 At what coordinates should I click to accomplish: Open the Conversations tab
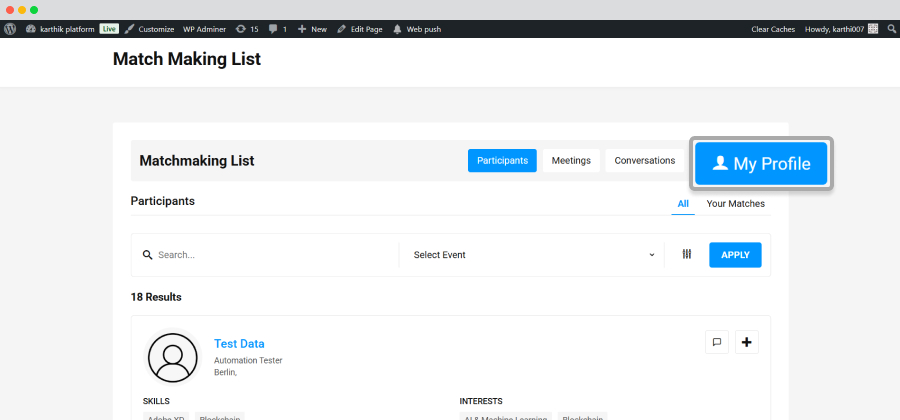coord(645,161)
